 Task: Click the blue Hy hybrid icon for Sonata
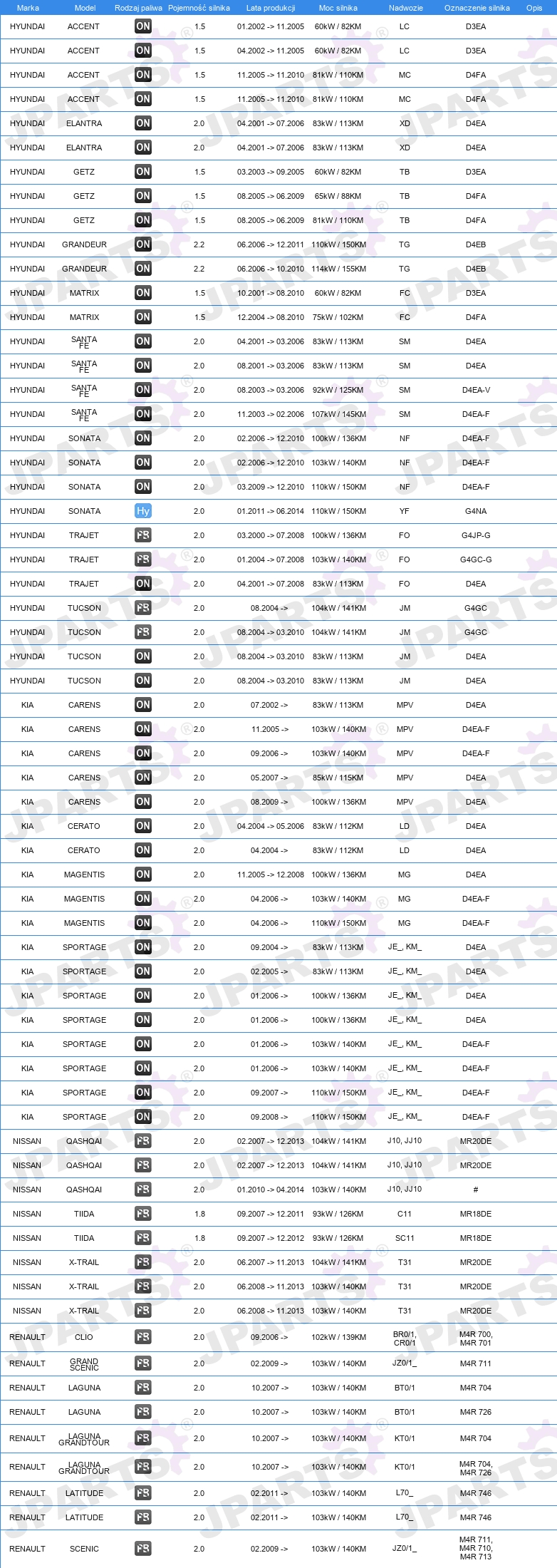tap(143, 511)
